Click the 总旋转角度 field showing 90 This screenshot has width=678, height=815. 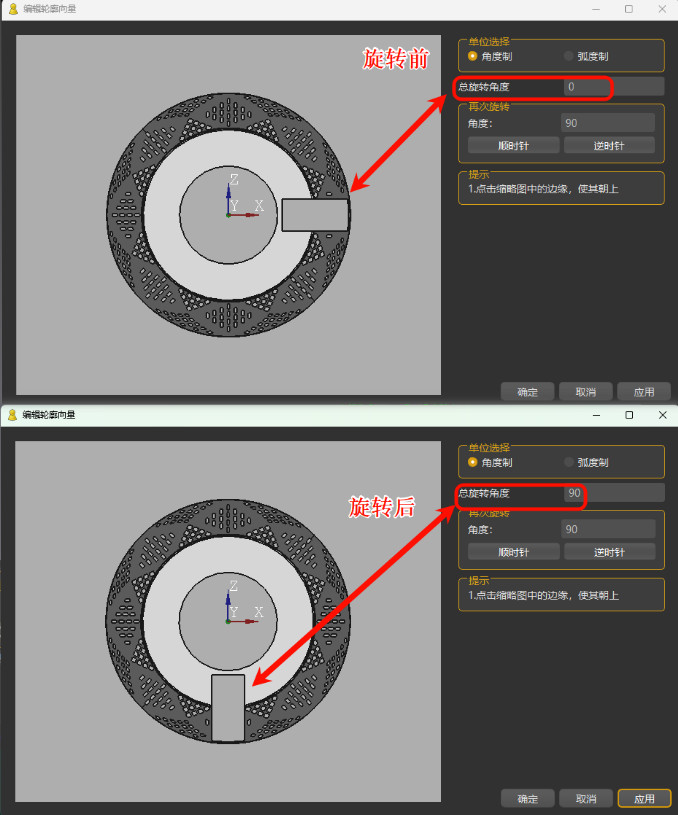pyautogui.click(x=613, y=493)
